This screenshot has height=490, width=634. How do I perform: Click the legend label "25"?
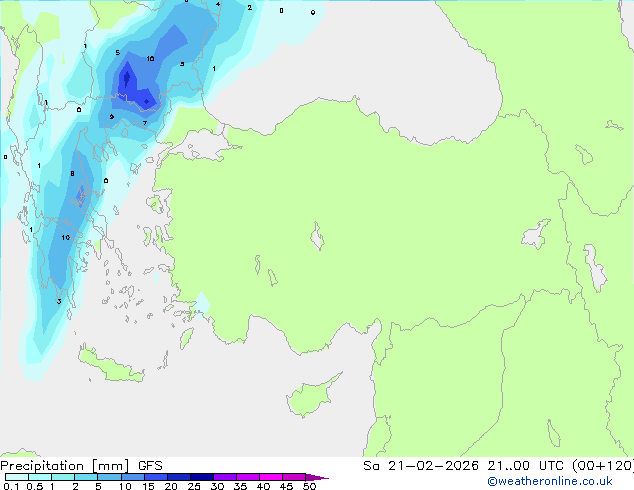tap(194, 486)
